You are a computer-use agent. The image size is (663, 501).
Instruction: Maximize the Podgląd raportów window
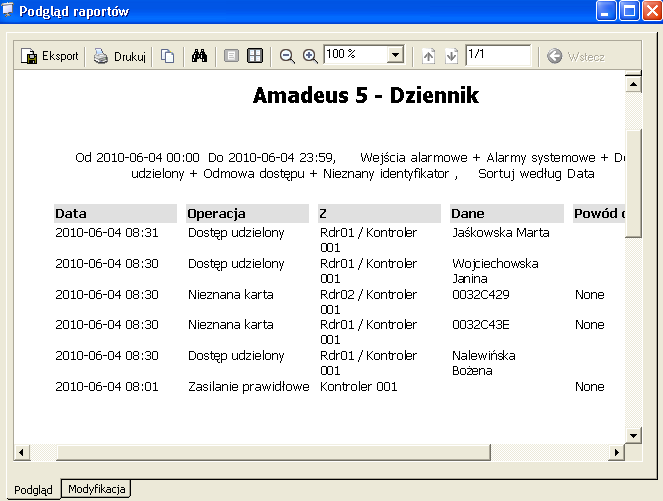coord(629,11)
